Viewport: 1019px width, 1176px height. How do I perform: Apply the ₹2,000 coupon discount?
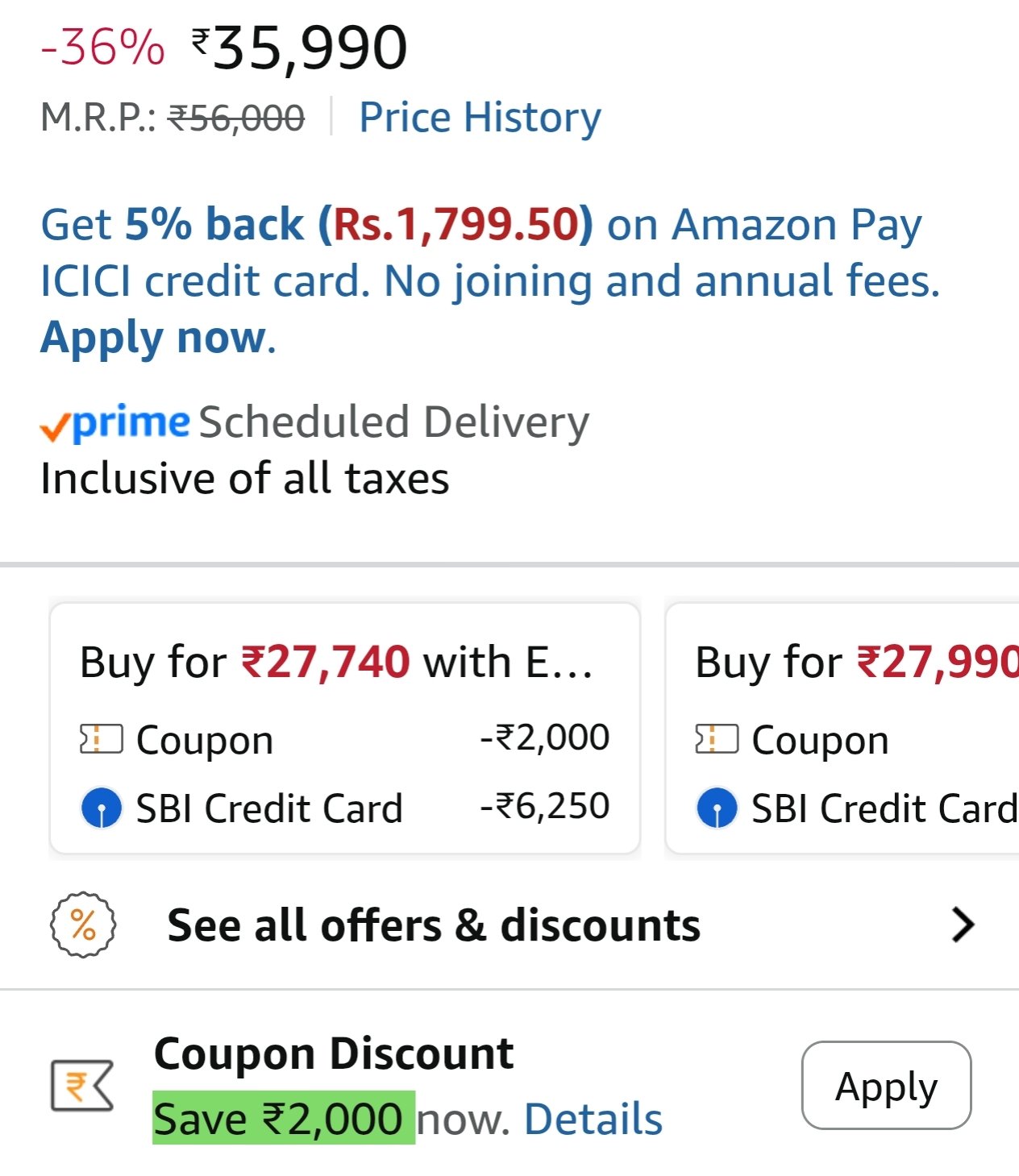tap(886, 1085)
